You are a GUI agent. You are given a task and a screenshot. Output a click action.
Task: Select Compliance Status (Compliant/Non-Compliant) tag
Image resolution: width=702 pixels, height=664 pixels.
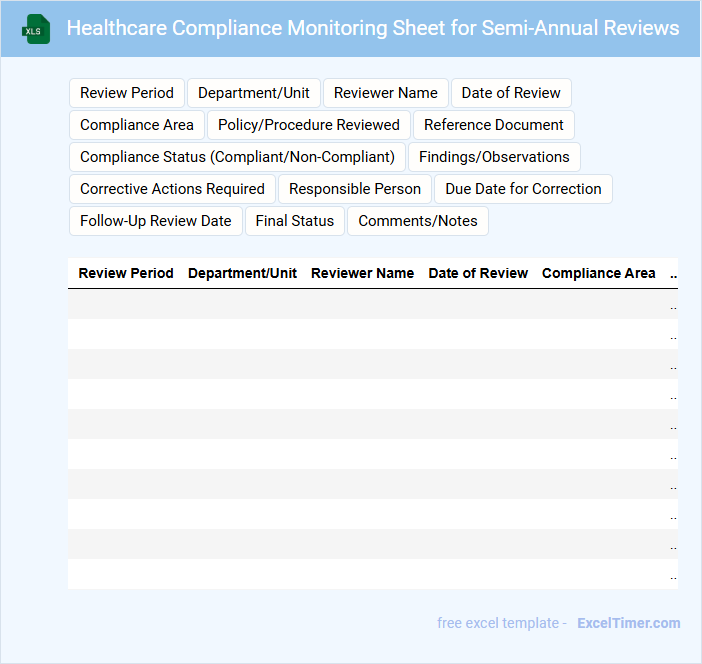point(237,157)
